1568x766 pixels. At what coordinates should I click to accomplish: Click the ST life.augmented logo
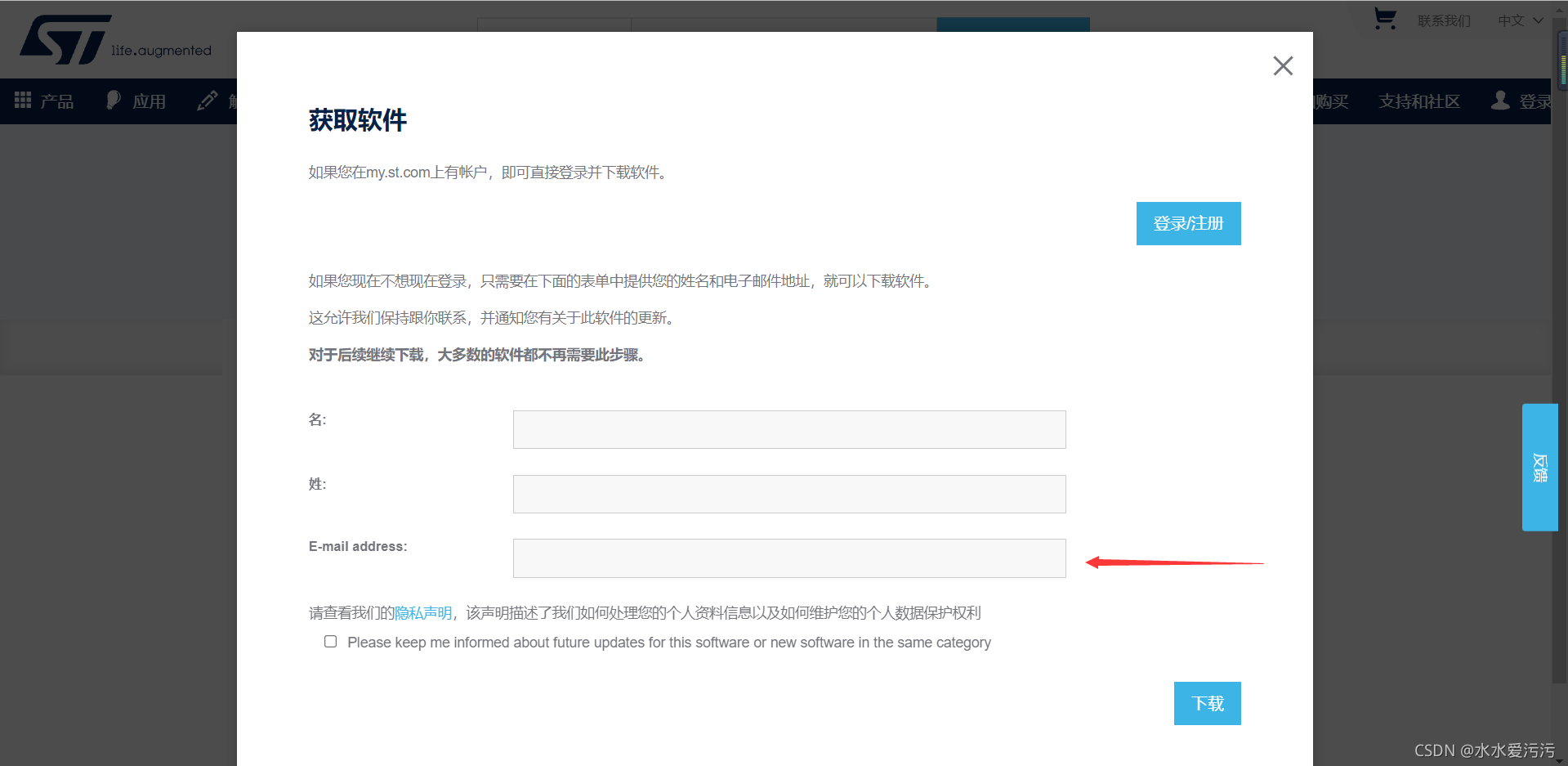coord(115,39)
